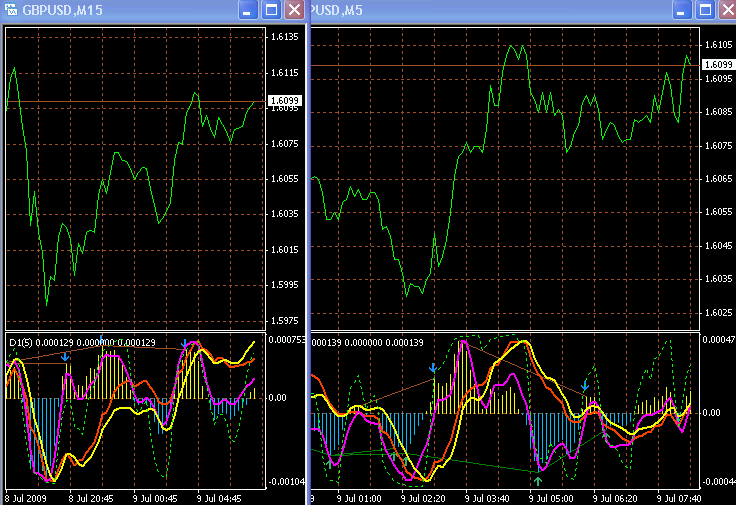The image size is (736, 505).
Task: Click the 9 Jul 05:00 label on M5 time axis
Action: [x=551, y=498]
